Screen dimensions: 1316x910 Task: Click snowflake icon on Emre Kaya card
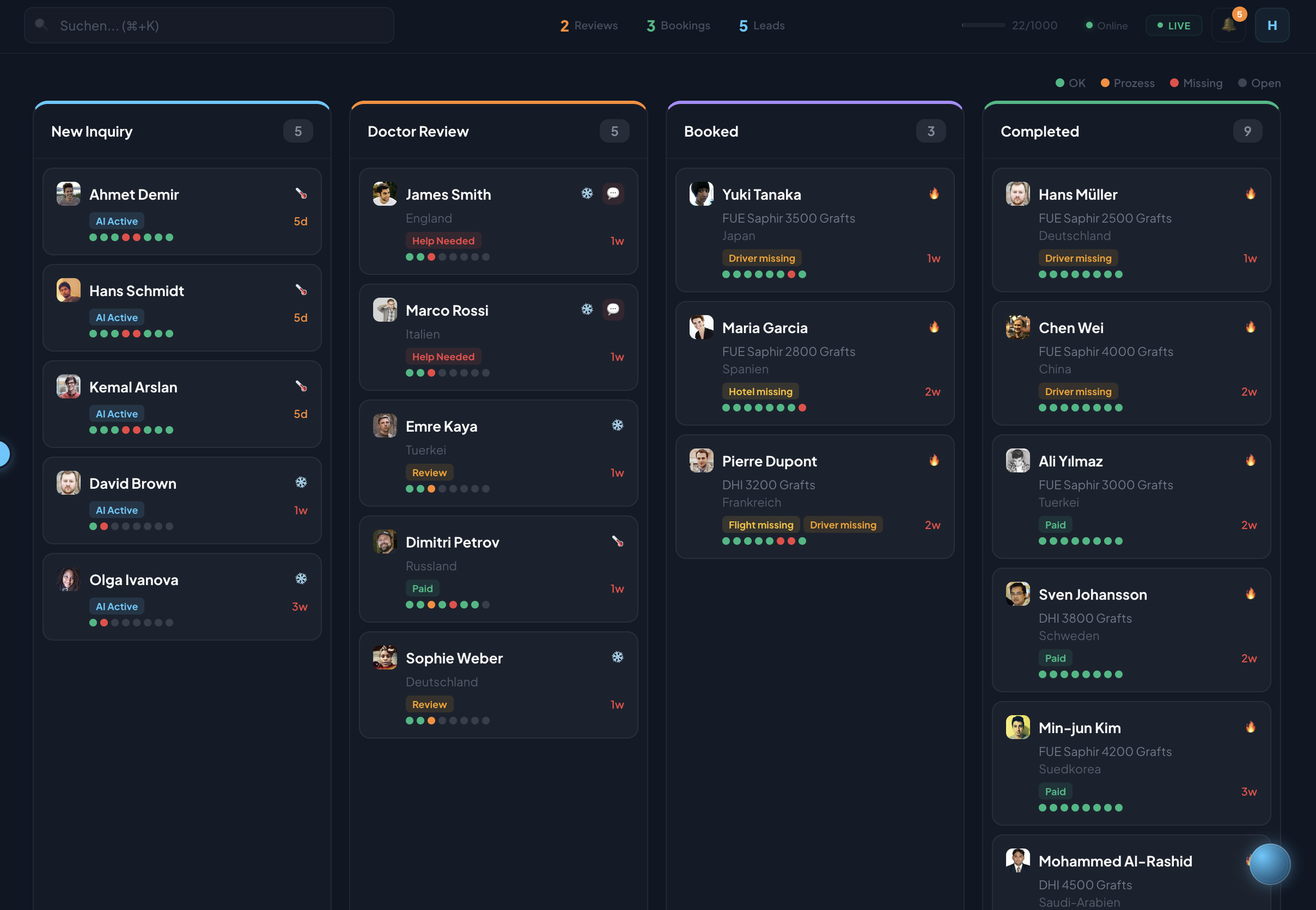point(618,425)
